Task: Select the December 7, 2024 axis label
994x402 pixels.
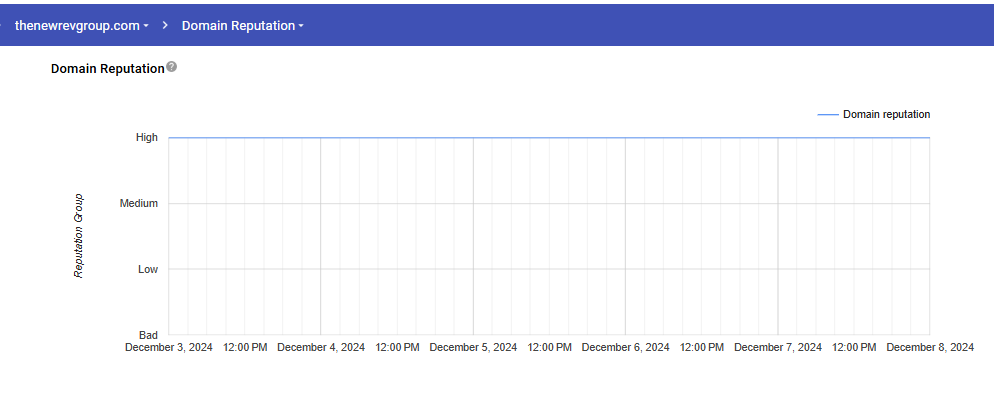Action: [x=778, y=348]
